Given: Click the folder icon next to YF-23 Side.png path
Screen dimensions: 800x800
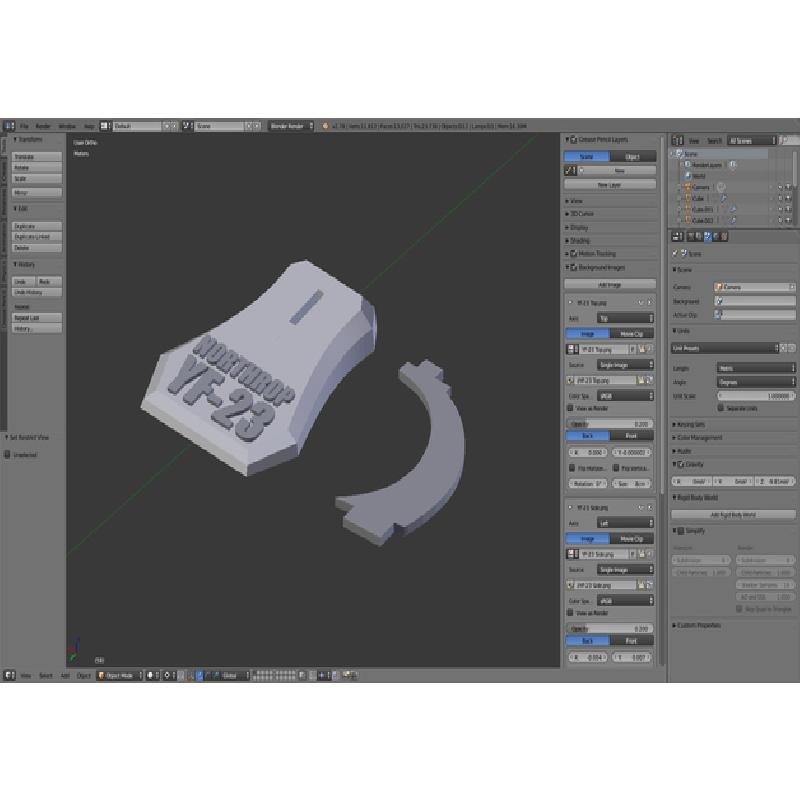Looking at the screenshot, I should coord(641,585).
